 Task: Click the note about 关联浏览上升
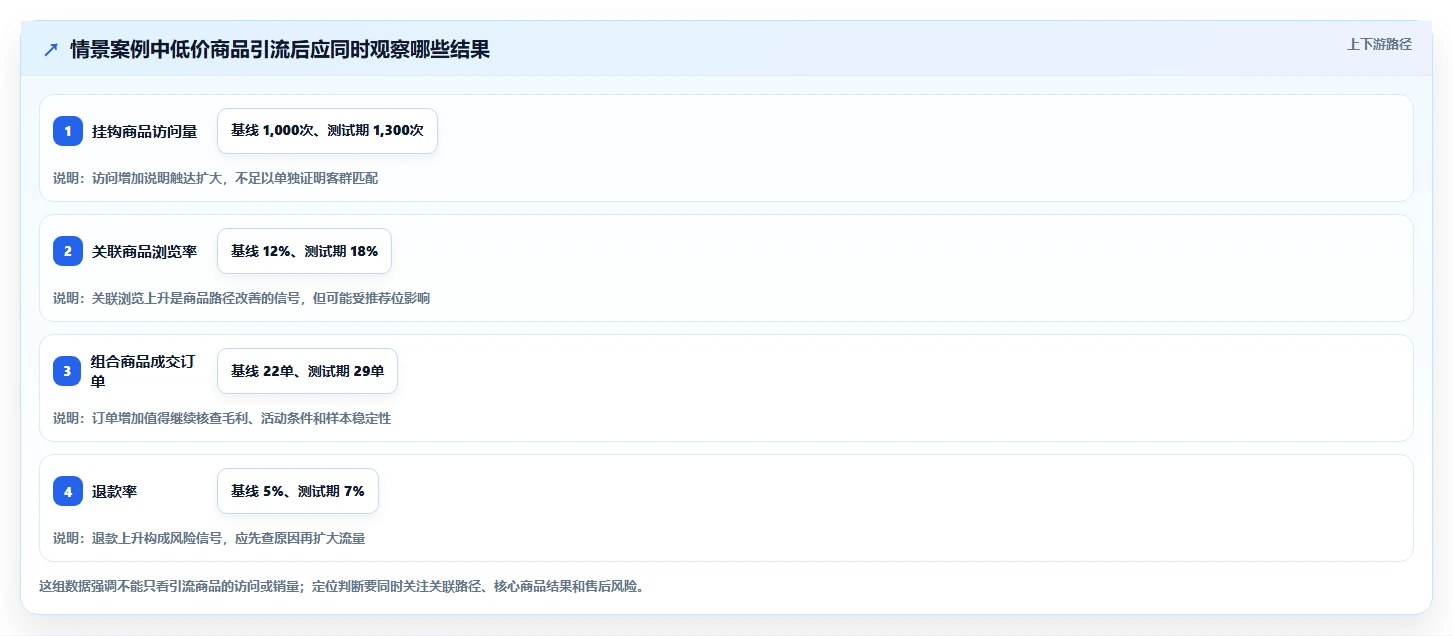[x=242, y=298]
